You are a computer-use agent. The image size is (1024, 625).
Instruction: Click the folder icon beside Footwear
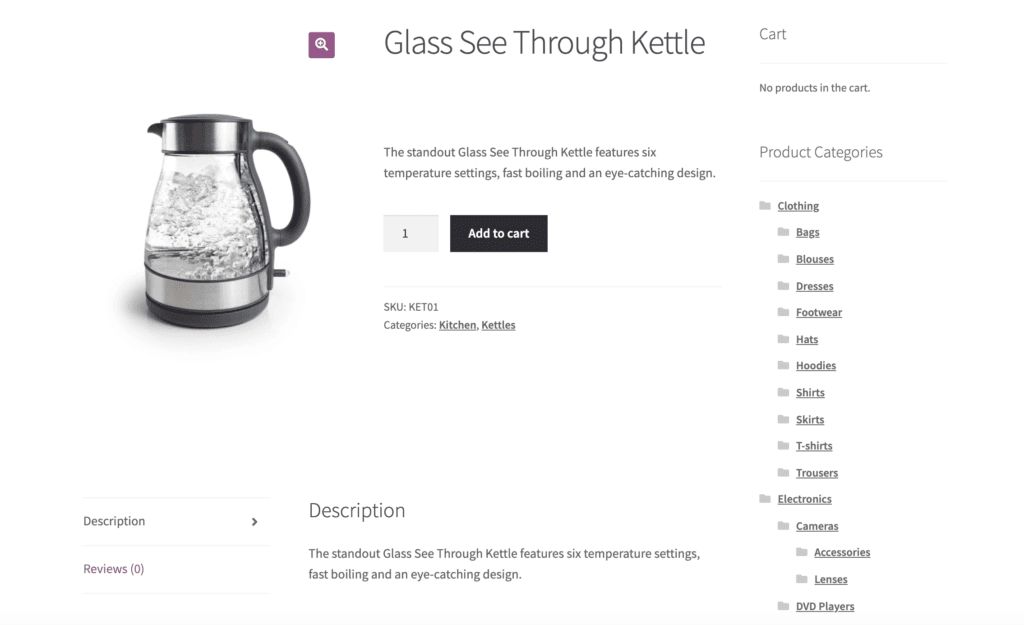783,312
